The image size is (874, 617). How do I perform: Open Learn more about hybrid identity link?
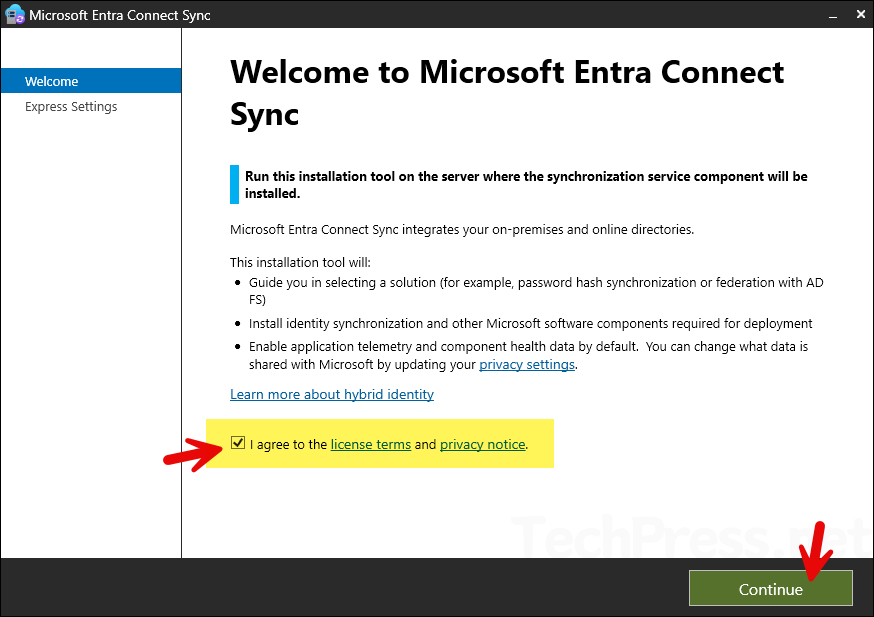[332, 395]
